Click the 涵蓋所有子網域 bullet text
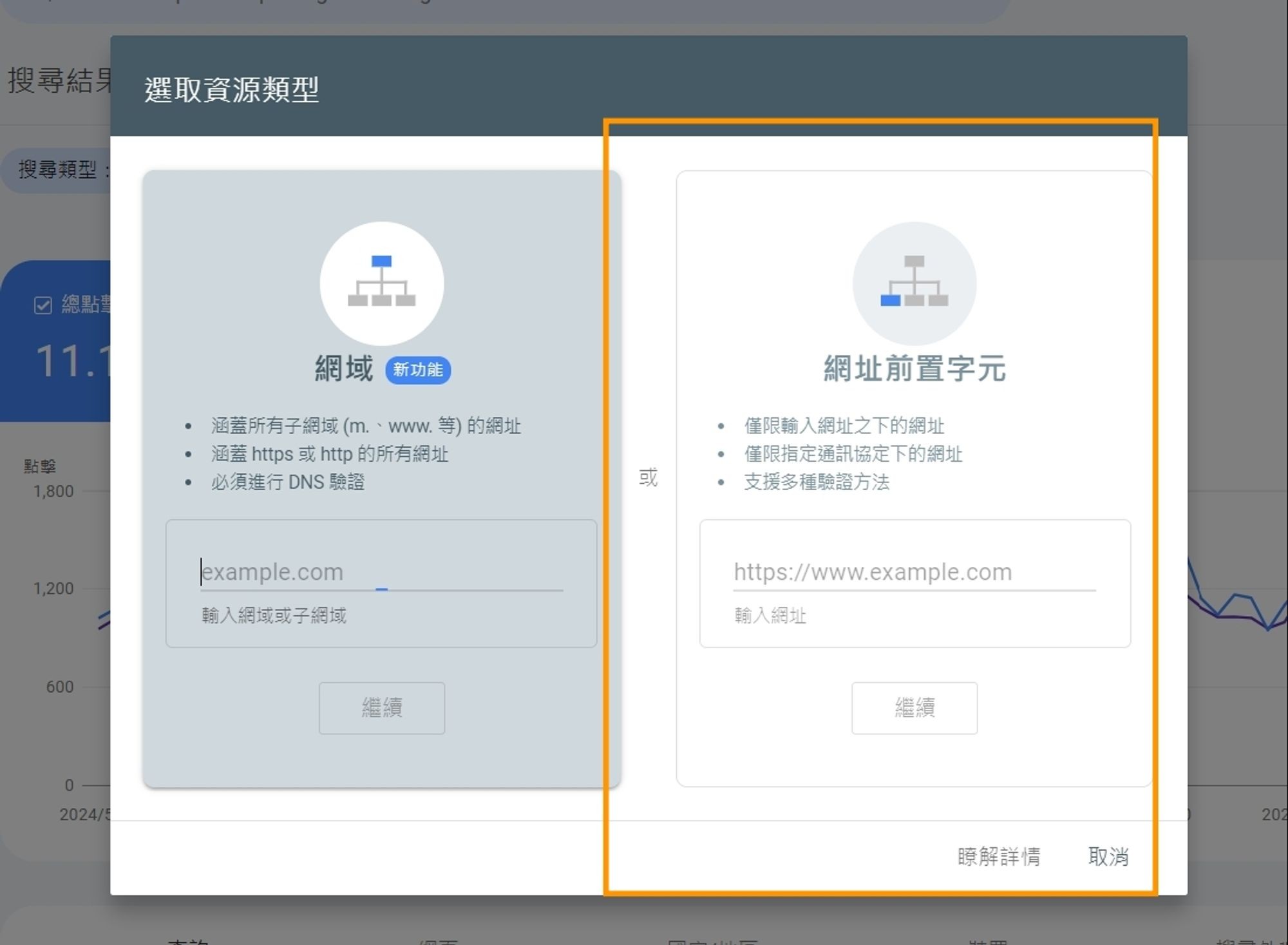 (x=366, y=426)
